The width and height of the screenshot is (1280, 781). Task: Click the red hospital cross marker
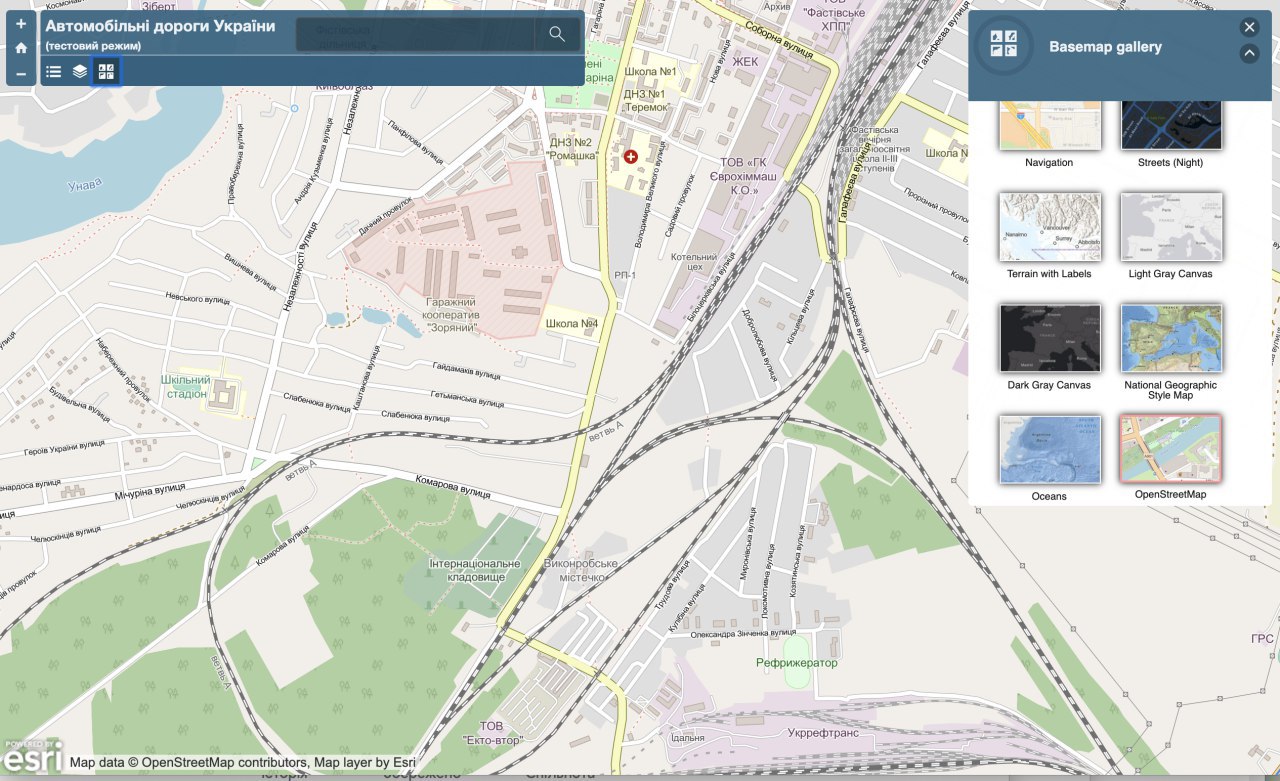(630, 157)
